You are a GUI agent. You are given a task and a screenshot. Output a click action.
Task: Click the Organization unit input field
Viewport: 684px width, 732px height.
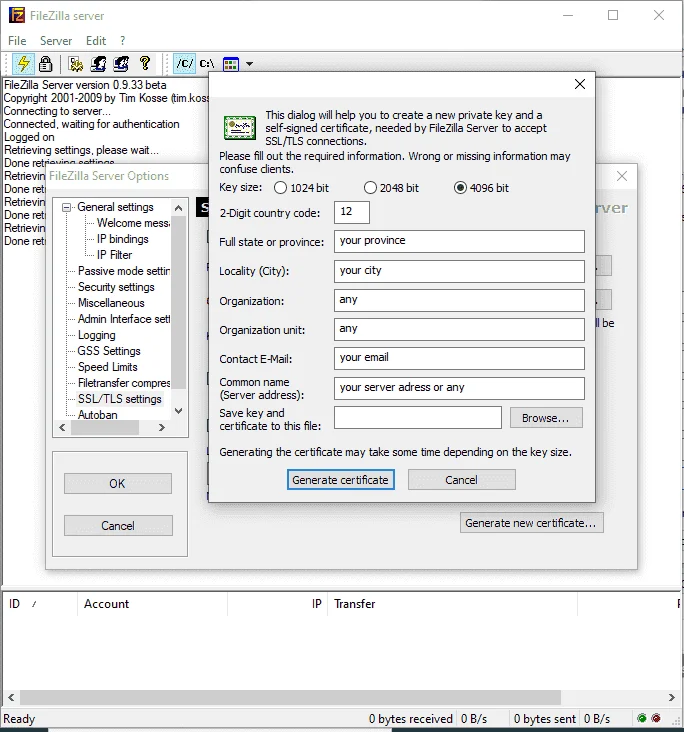click(x=459, y=330)
